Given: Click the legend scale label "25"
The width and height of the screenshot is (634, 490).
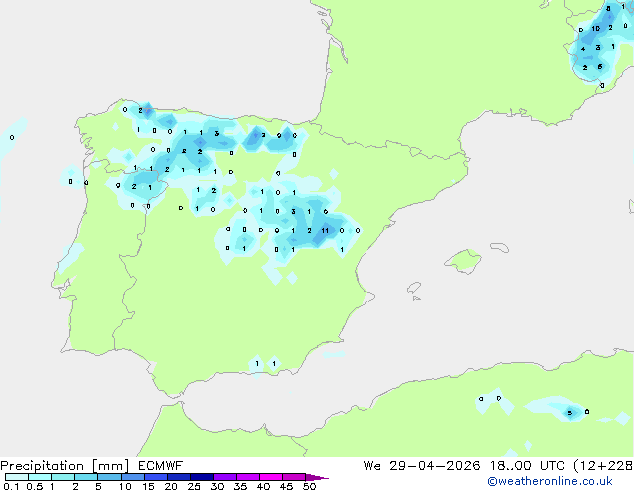Looking at the screenshot, I should click(x=194, y=486).
